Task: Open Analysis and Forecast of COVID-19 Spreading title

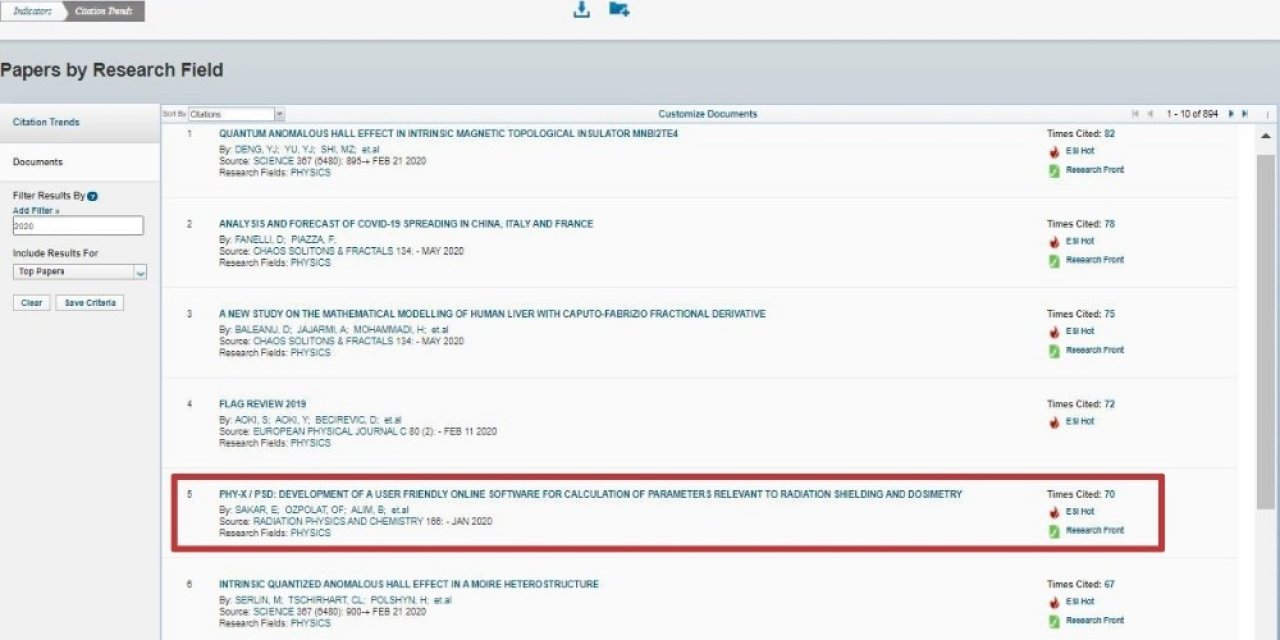Action: click(406, 224)
